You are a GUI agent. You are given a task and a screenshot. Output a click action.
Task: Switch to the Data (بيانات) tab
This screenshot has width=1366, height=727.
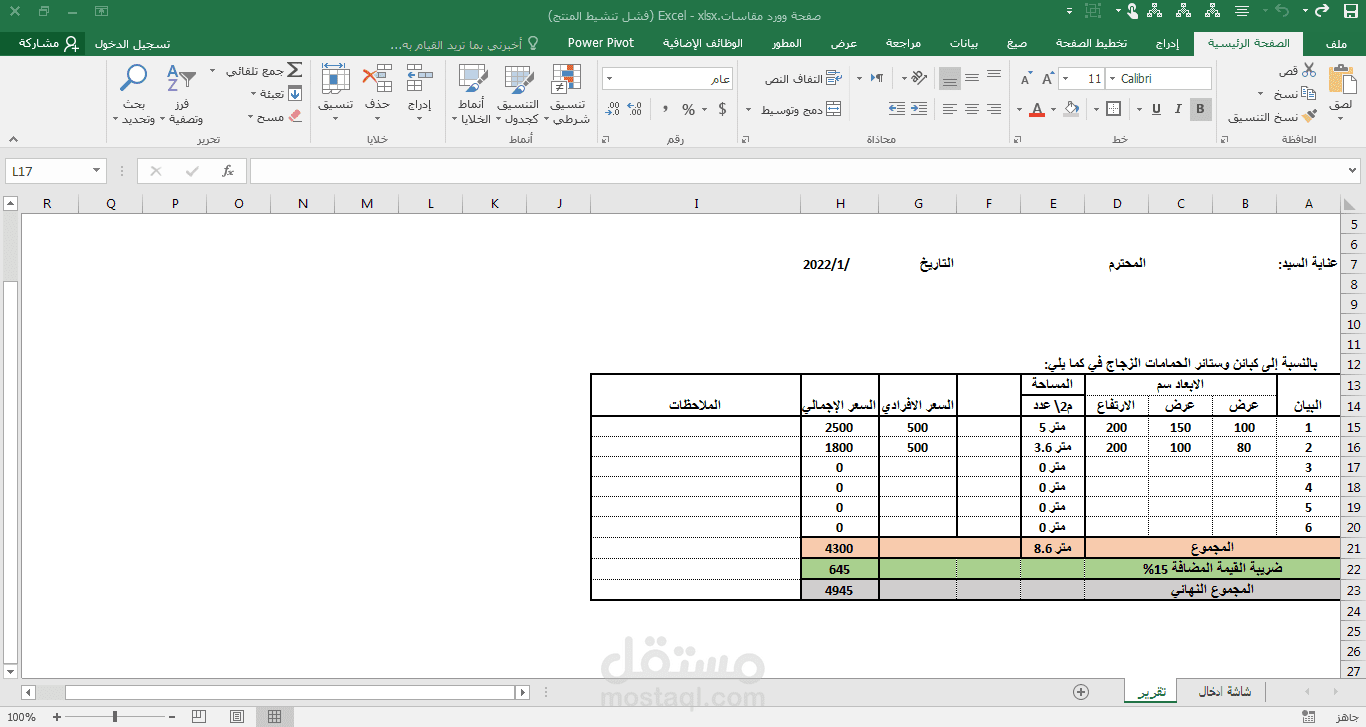coord(964,43)
